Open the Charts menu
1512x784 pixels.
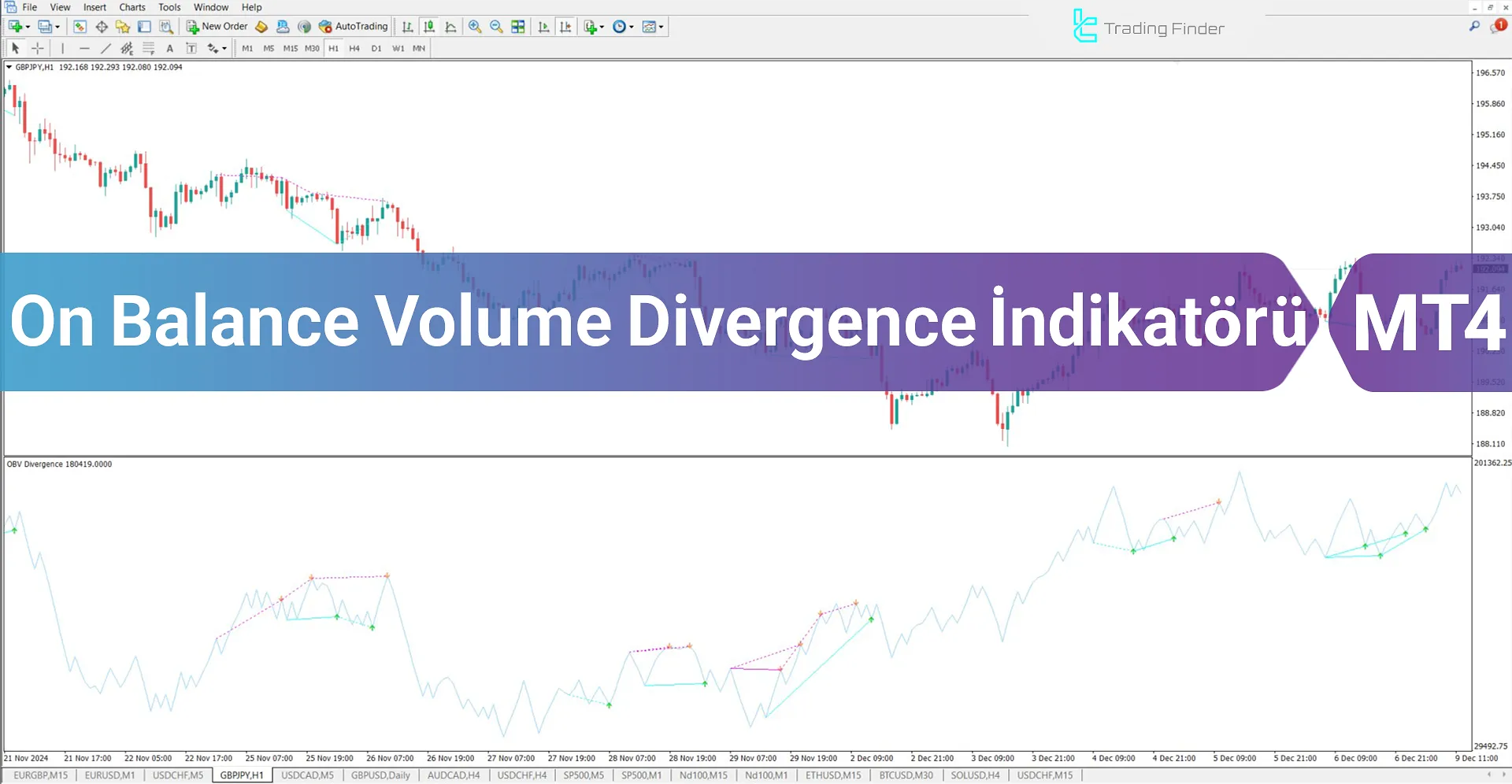(132, 7)
